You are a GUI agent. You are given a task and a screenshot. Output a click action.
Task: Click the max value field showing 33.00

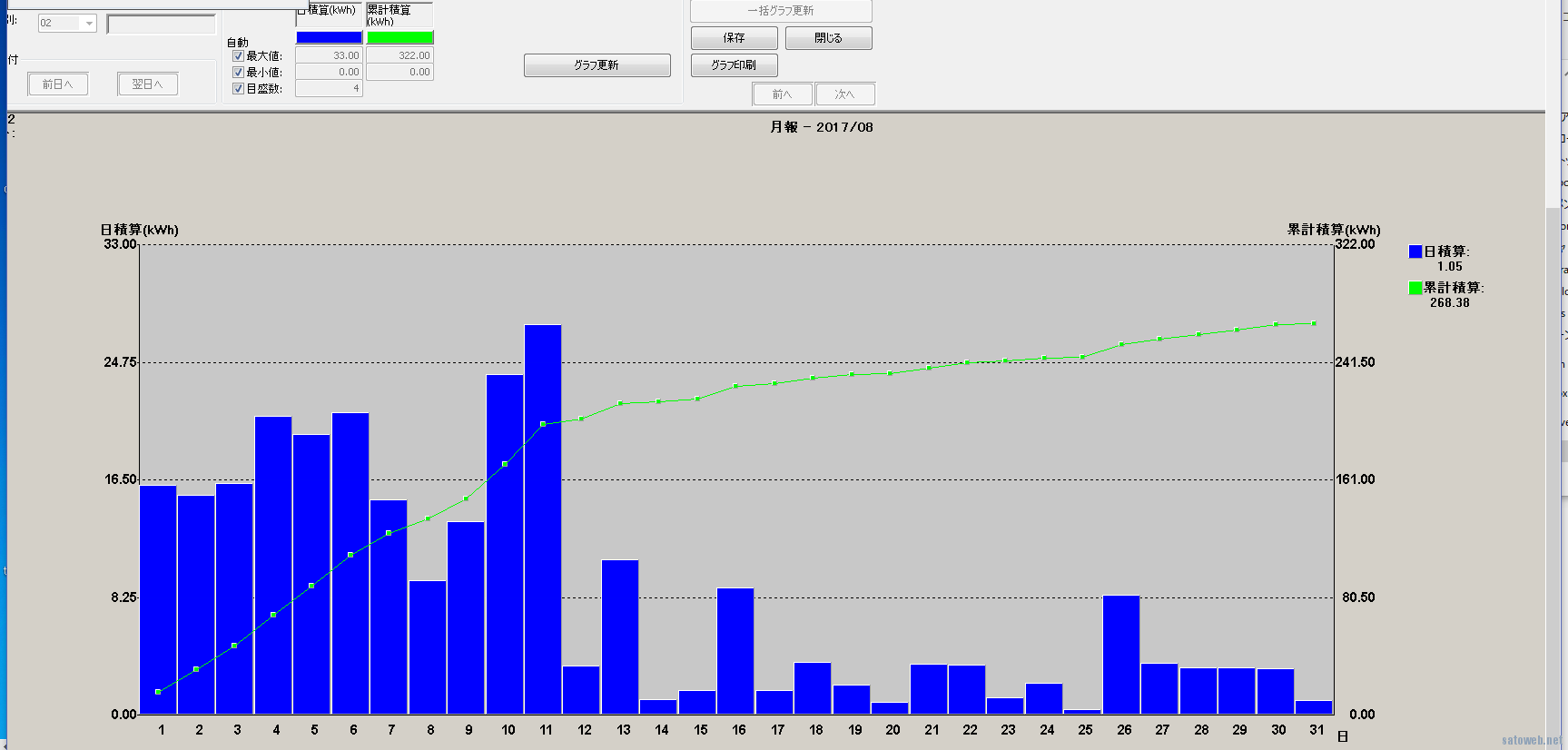(330, 55)
